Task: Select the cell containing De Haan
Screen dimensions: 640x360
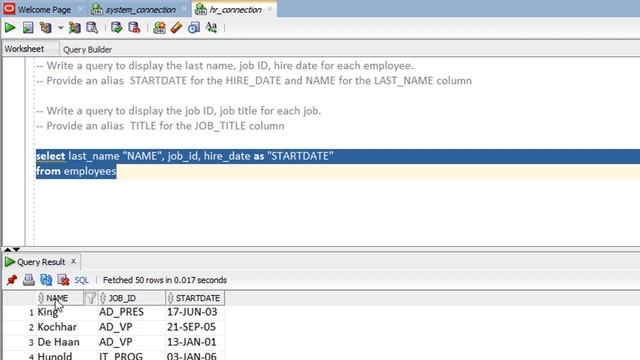Action: [67, 342]
